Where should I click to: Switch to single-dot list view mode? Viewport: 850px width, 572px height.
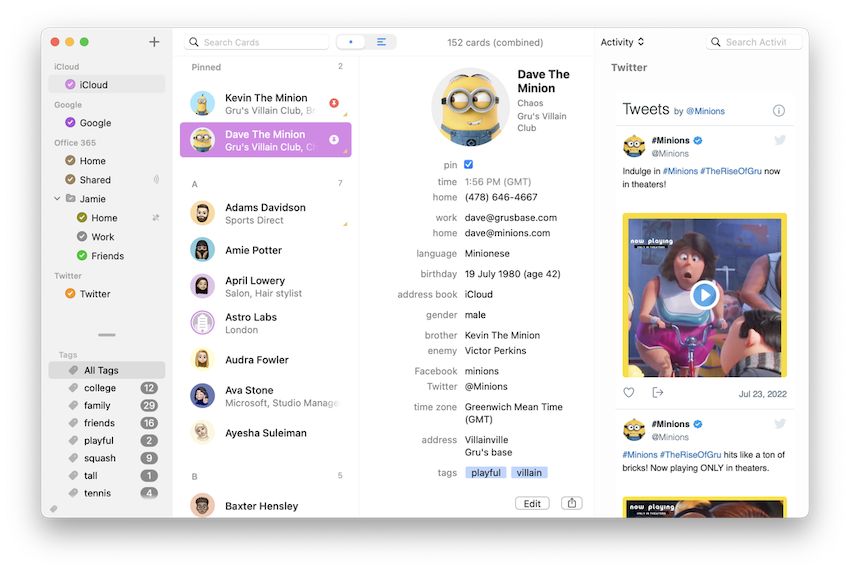tap(351, 42)
